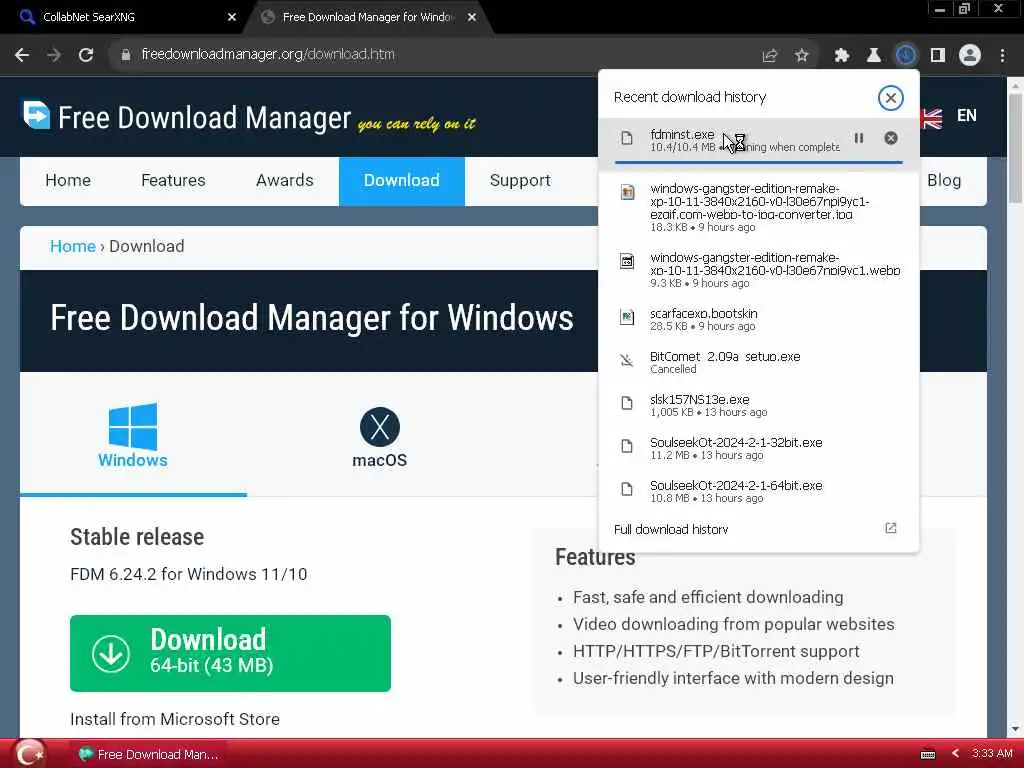1024x768 pixels.
Task: Share this page via the share icon
Action: (770, 56)
